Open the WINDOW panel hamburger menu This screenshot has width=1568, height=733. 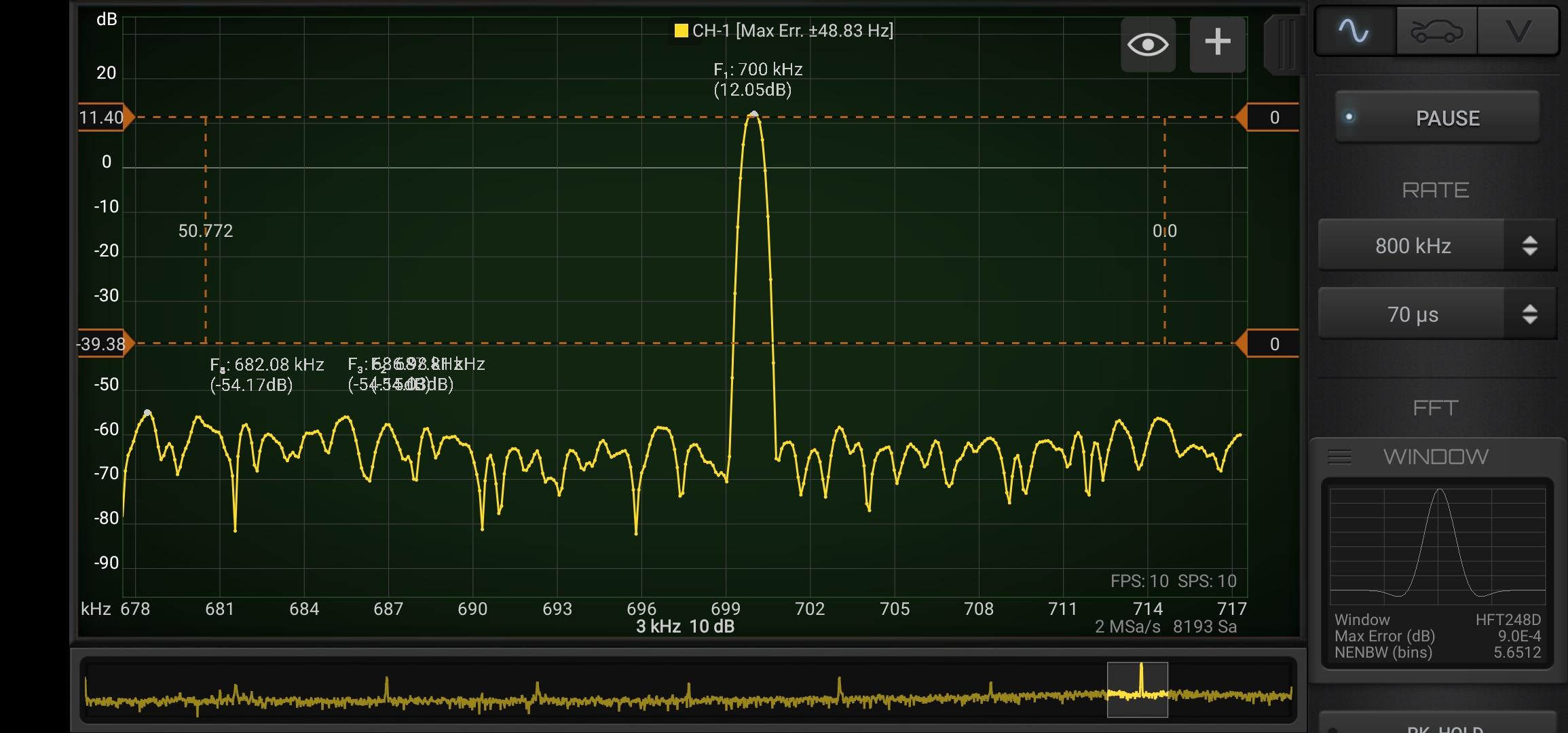1339,457
